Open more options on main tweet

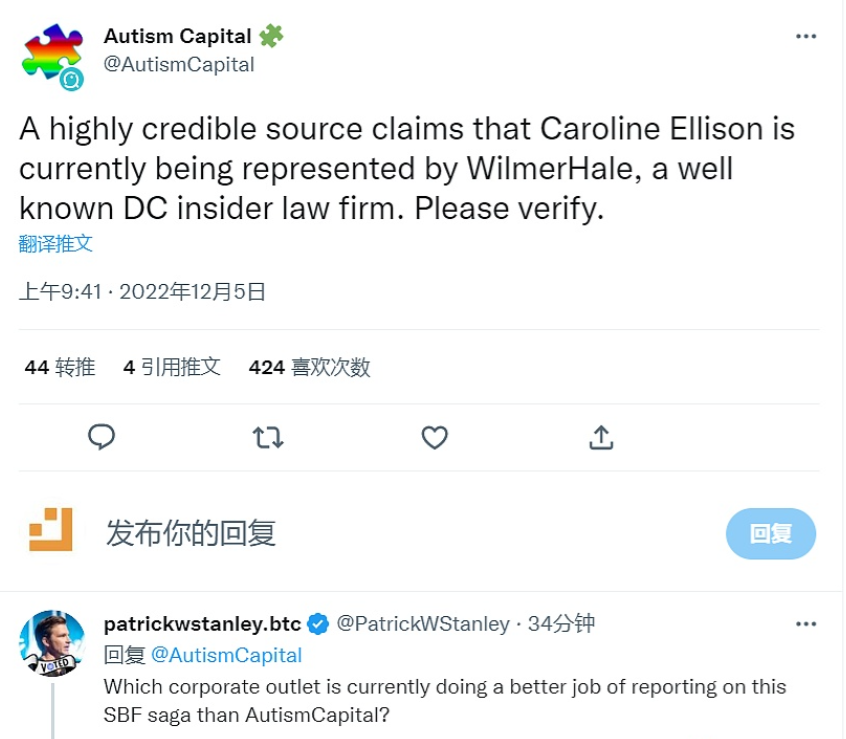[806, 37]
